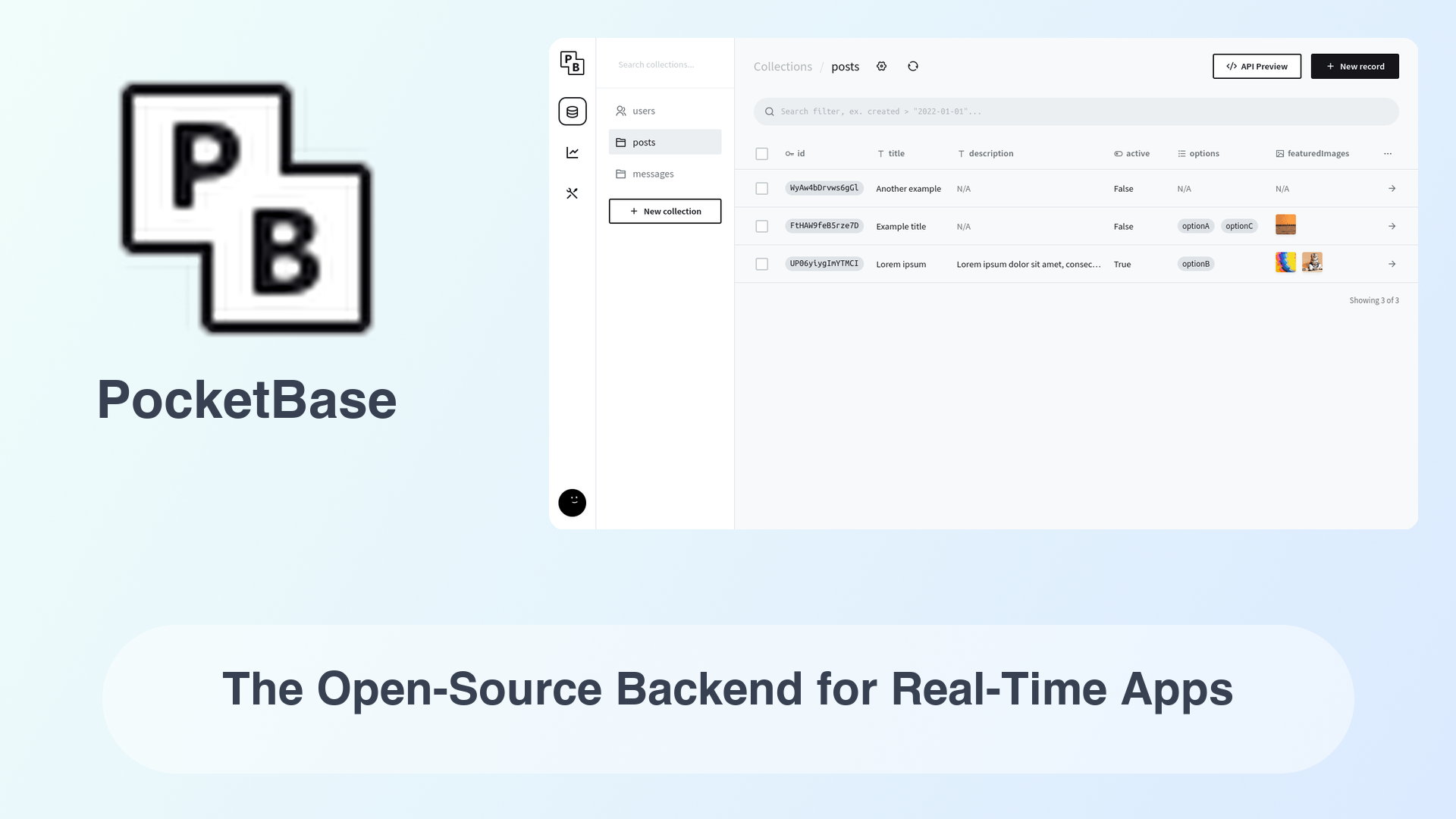This screenshot has width=1456, height=819.
Task: Open the API Preview panel
Action: click(1256, 66)
